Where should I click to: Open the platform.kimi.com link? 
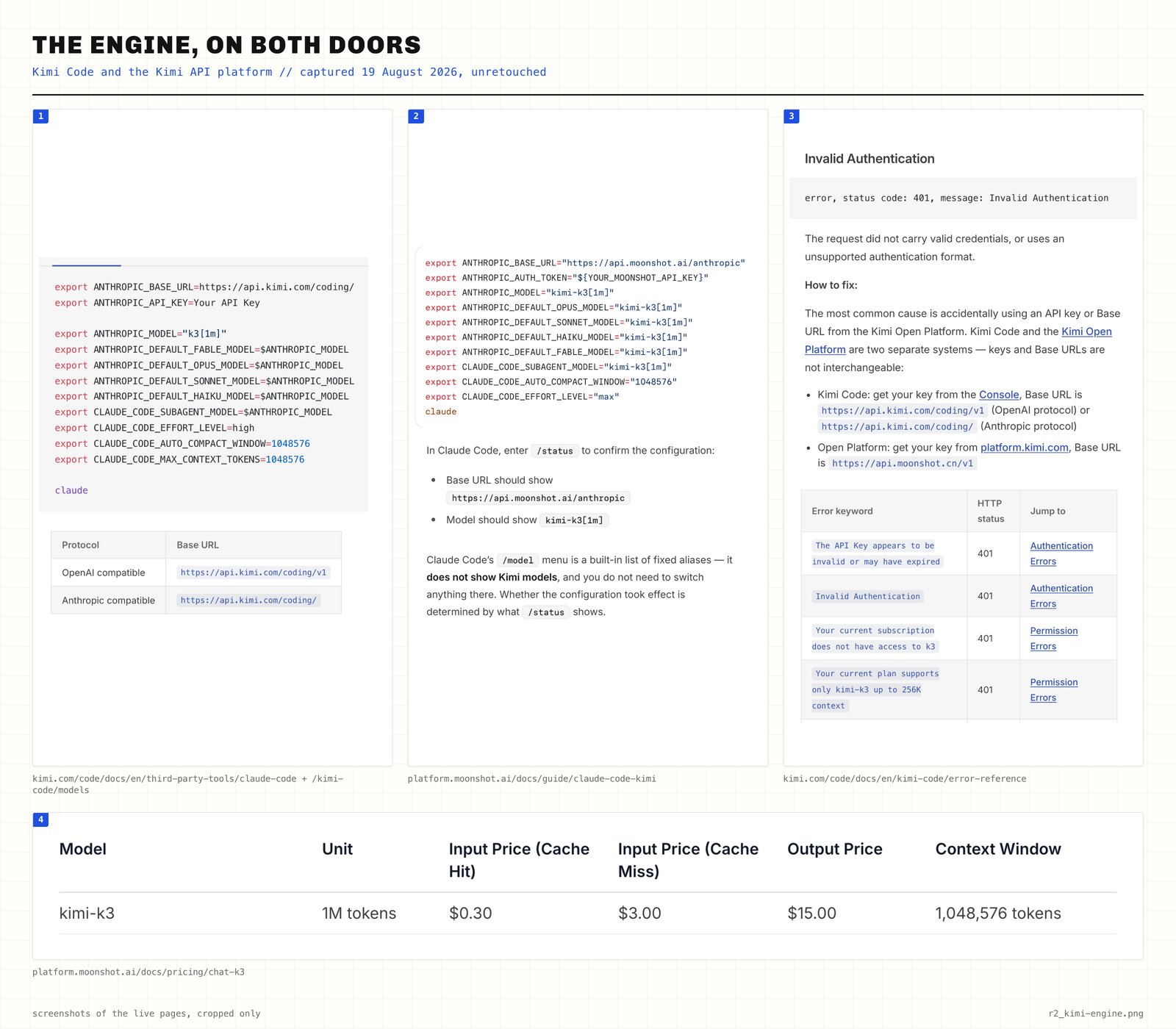pos(1024,448)
